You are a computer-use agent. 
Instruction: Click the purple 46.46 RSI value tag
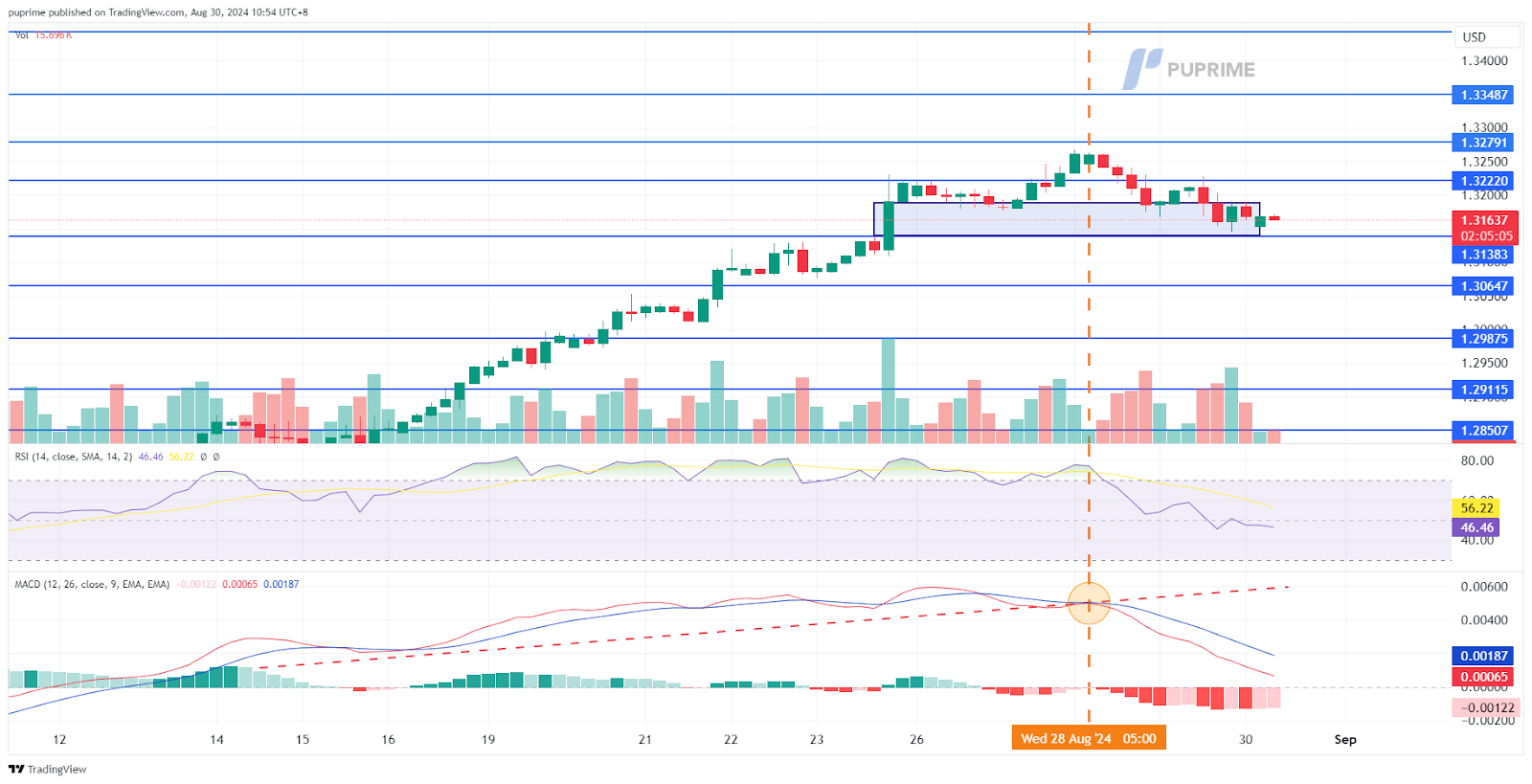tap(1476, 527)
